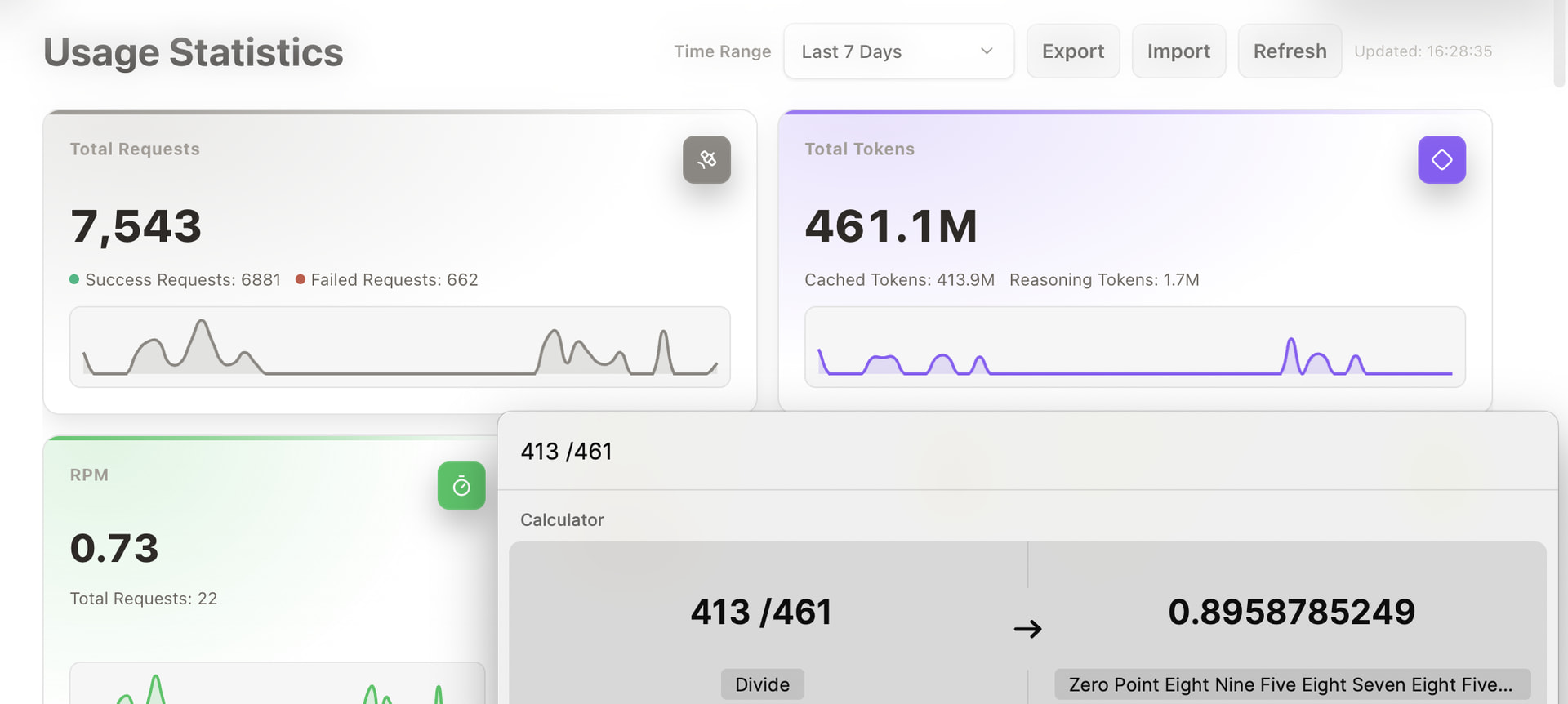This screenshot has height=704, width=1568.
Task: Click Total Requests: 22 under RPM
Action: click(144, 599)
